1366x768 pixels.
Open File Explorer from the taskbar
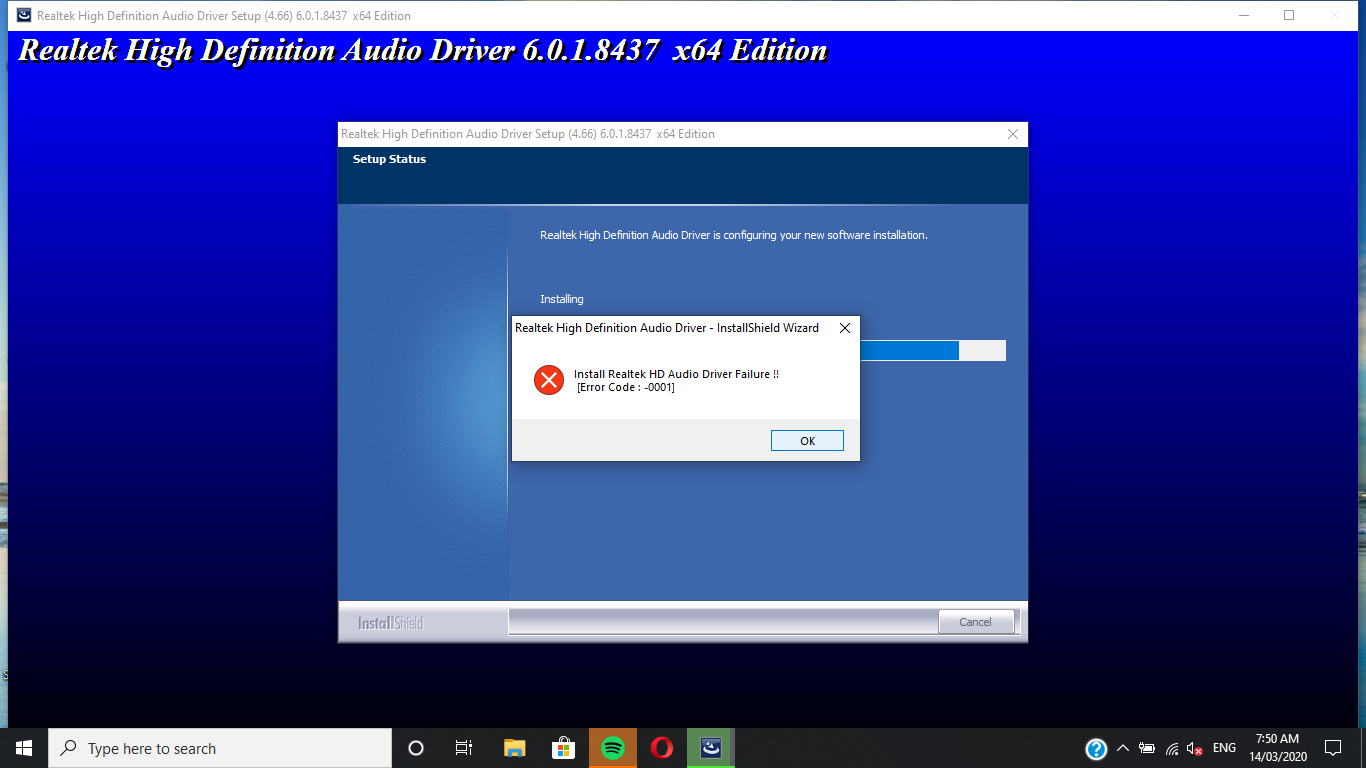pyautogui.click(x=514, y=748)
